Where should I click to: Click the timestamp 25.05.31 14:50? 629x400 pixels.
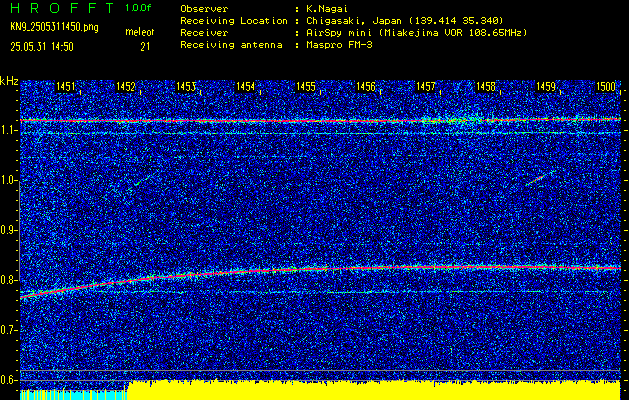click(42, 47)
